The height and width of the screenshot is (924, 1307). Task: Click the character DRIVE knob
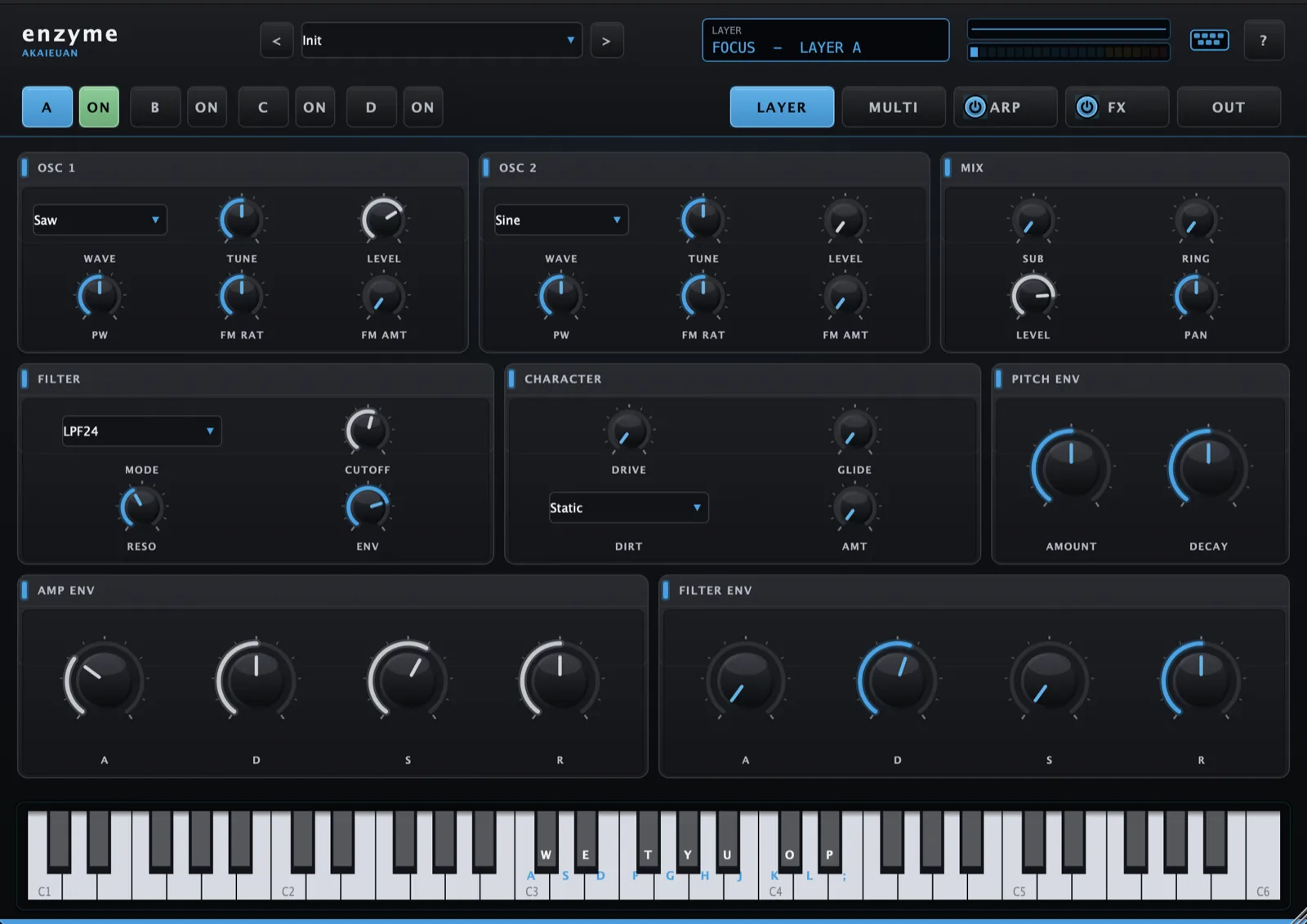(628, 431)
